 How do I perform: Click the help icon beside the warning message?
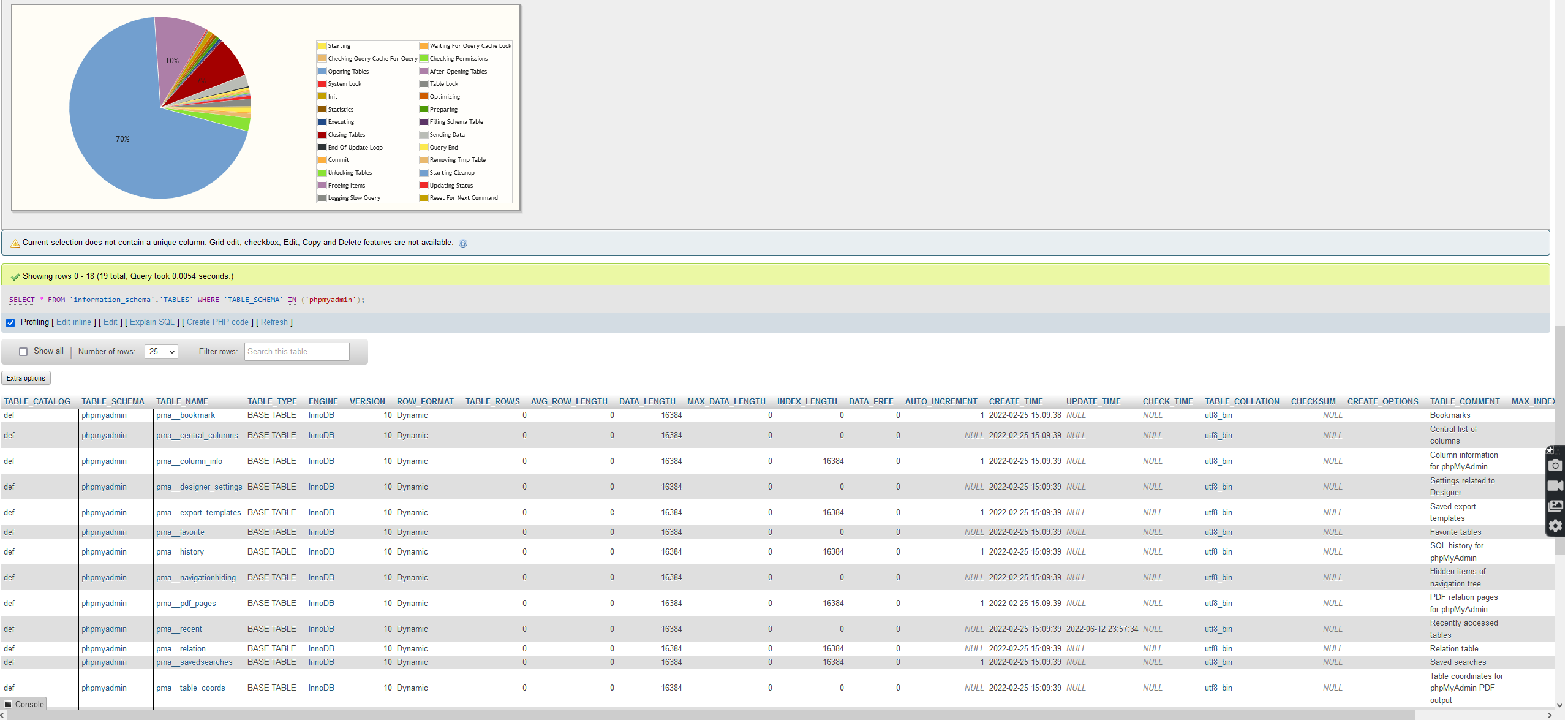click(463, 243)
